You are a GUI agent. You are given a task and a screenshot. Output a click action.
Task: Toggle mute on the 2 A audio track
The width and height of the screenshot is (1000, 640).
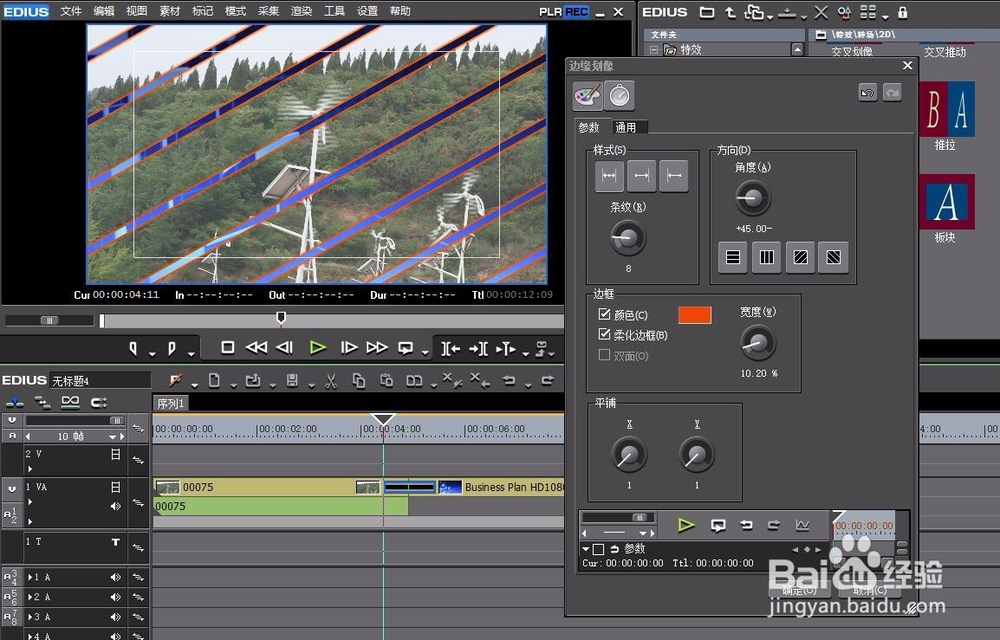115,597
